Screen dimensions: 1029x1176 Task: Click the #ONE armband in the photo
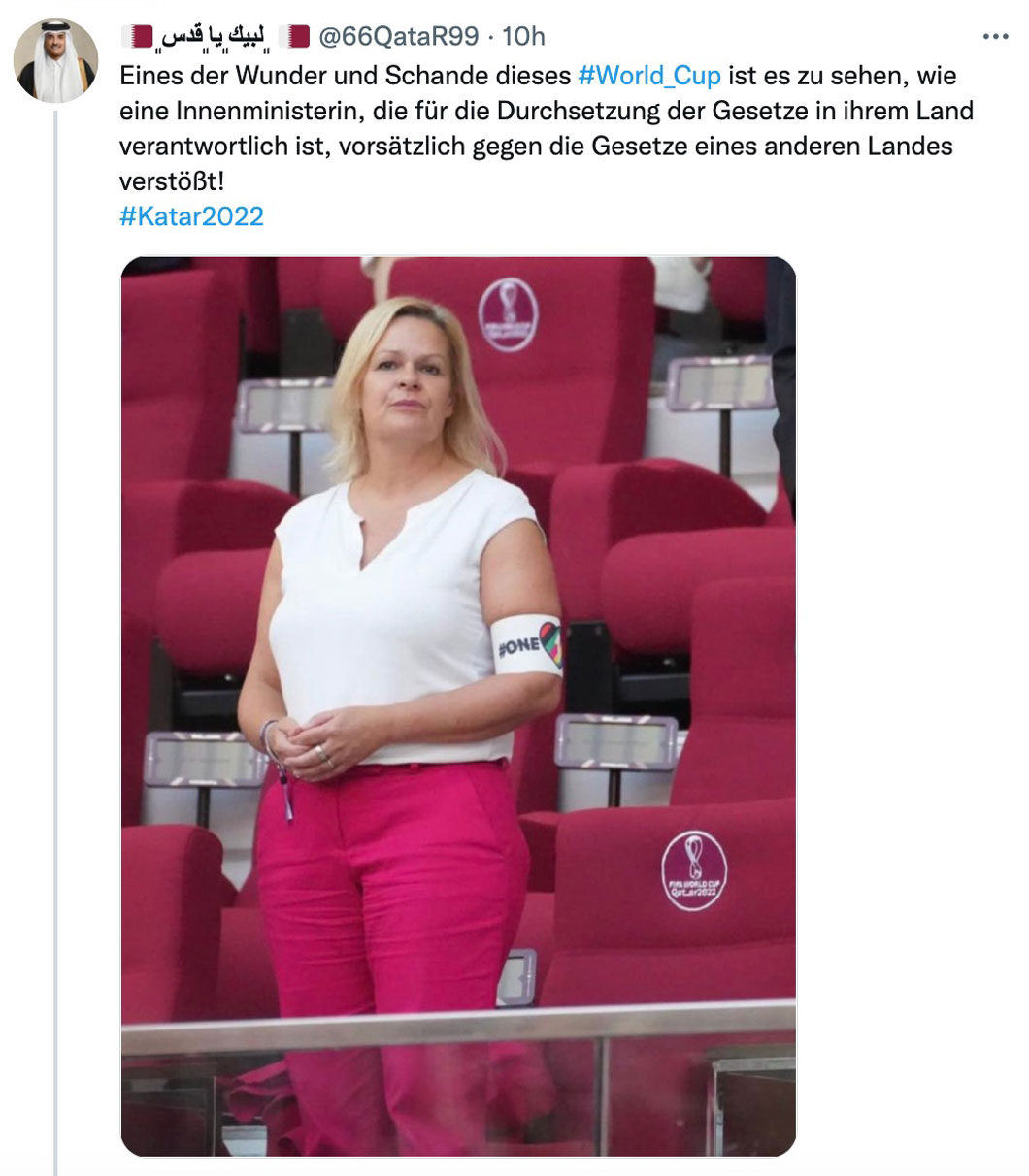(526, 645)
